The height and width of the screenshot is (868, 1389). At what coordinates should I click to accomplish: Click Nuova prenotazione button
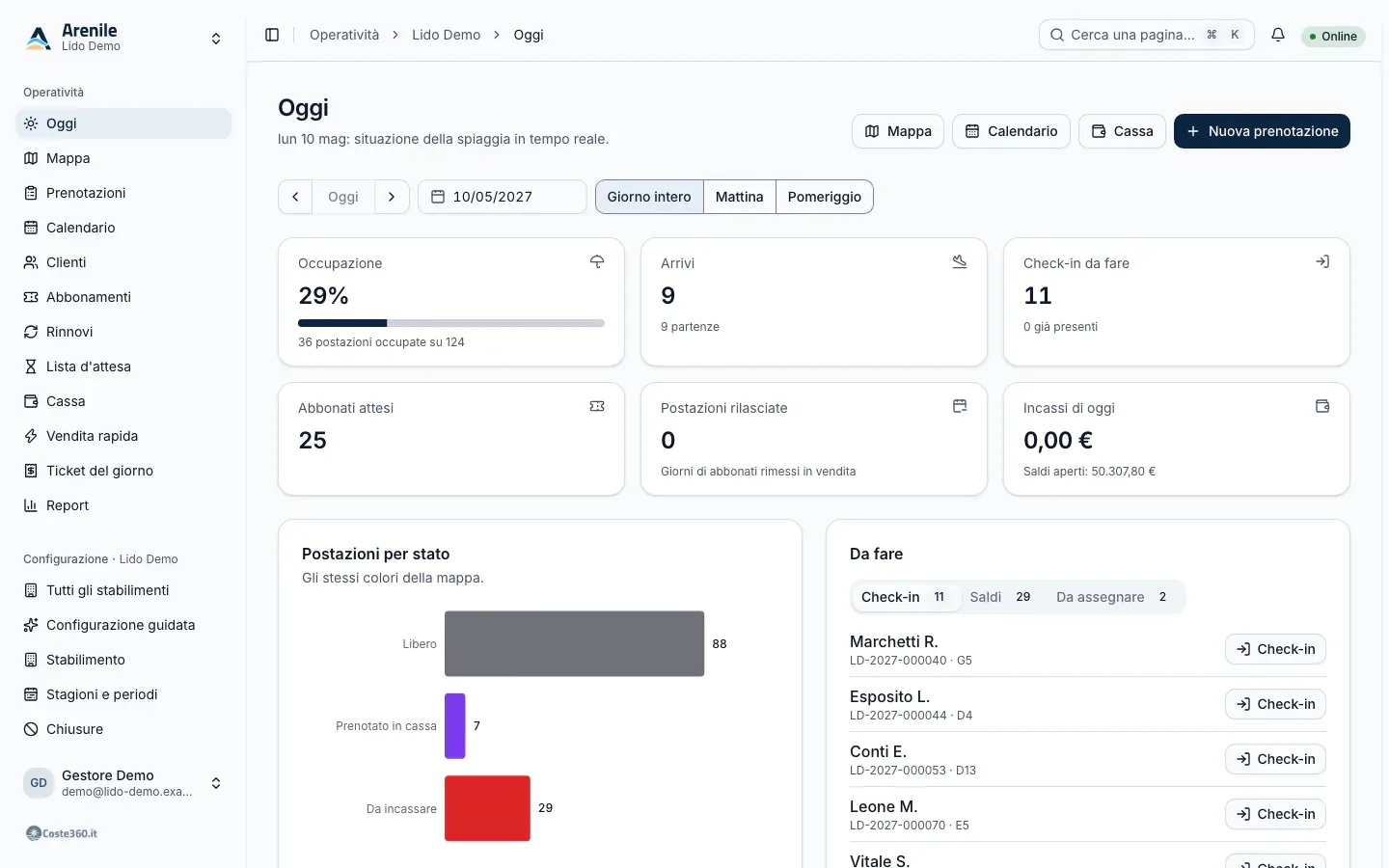click(x=1262, y=131)
